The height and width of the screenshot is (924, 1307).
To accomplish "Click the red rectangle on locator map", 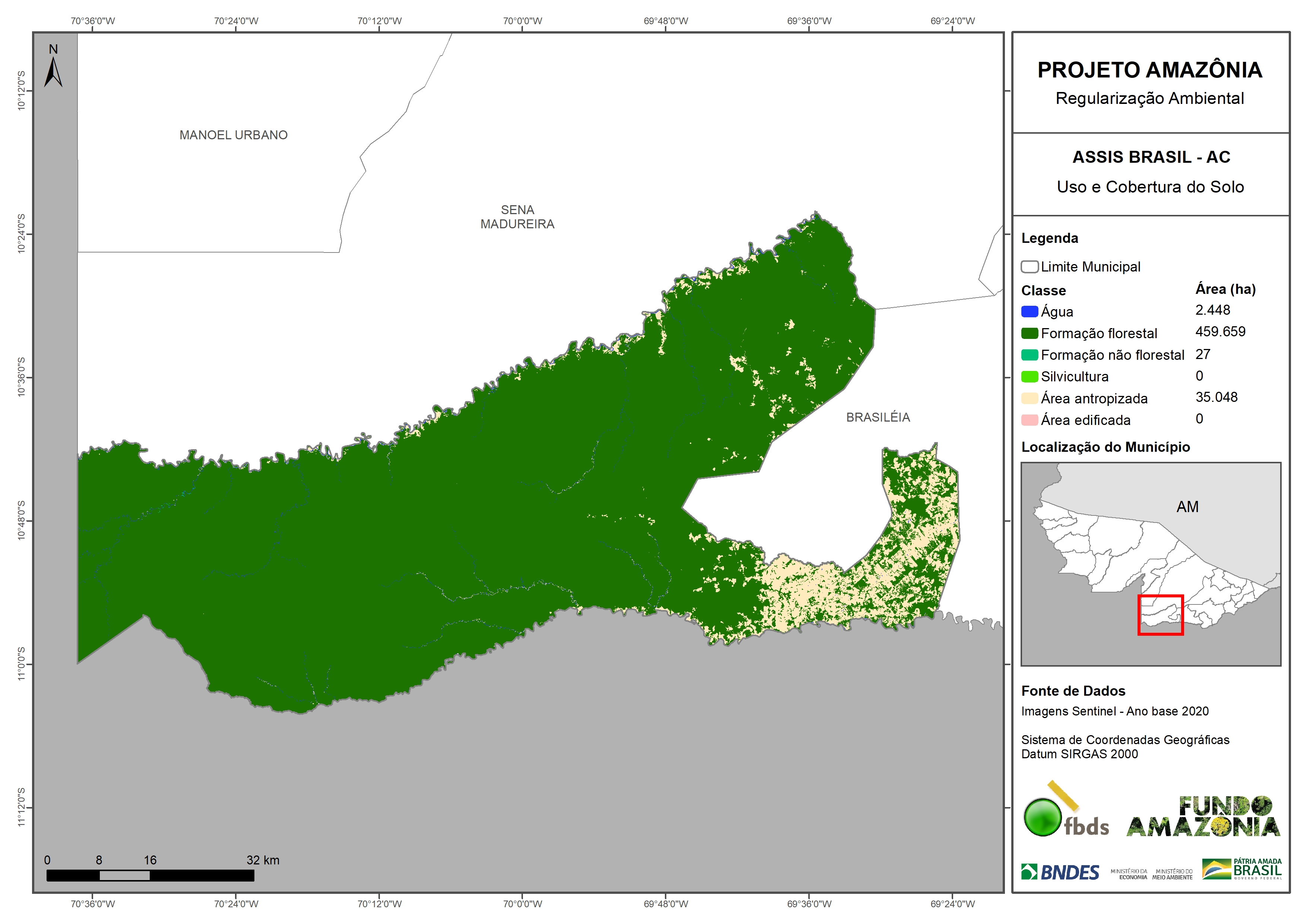I will [1160, 615].
